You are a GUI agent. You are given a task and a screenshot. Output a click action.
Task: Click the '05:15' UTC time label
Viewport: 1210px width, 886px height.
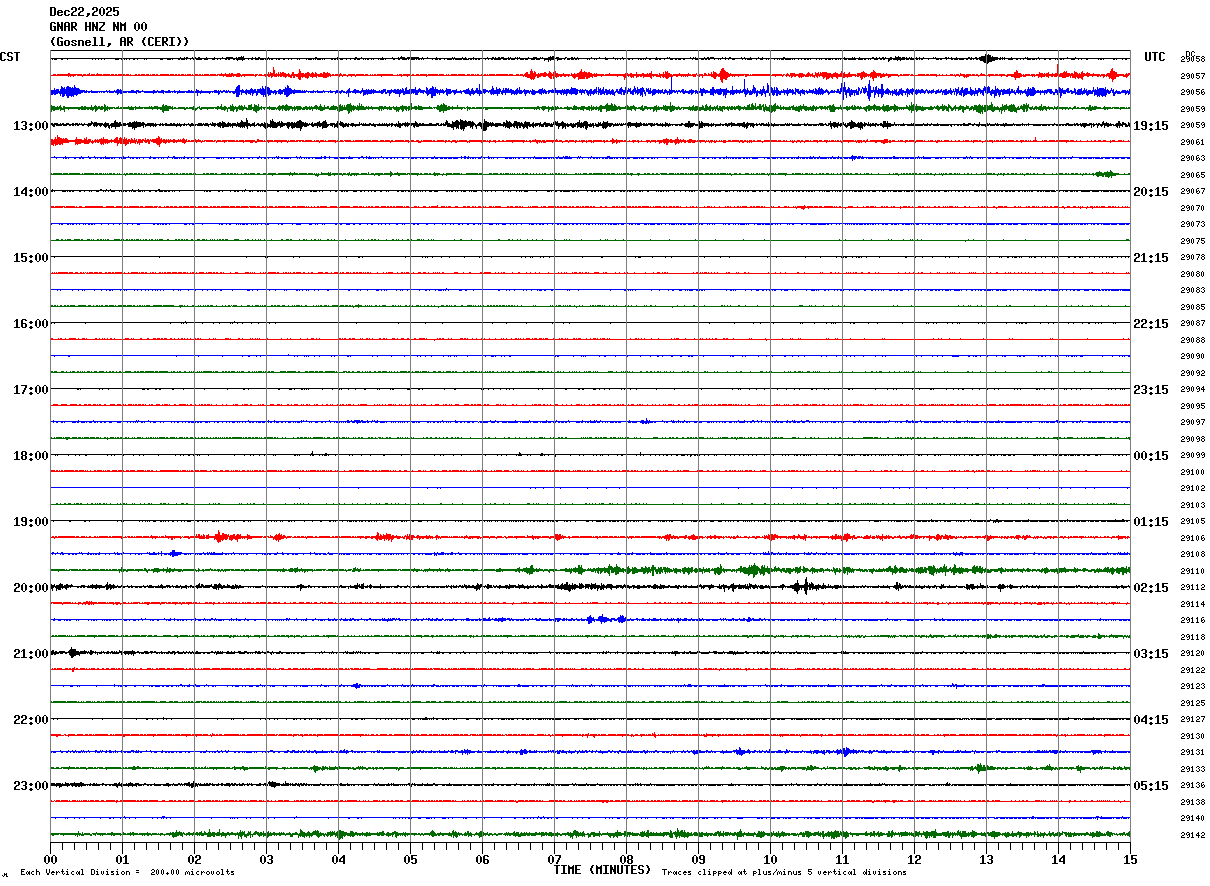[1151, 786]
